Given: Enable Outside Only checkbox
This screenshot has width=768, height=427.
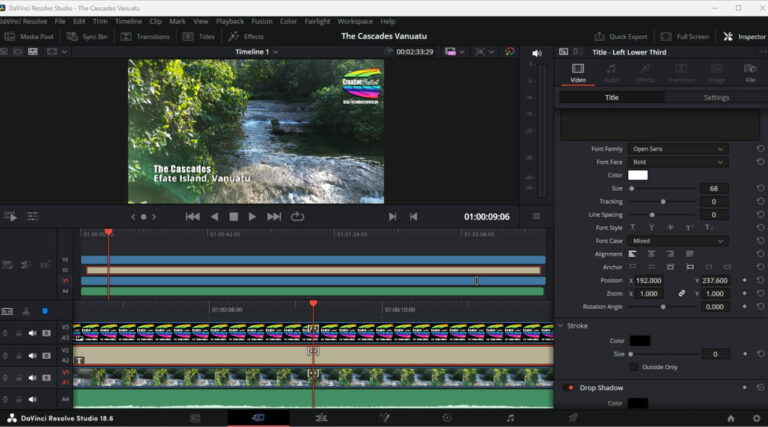Looking at the screenshot, I should click(x=633, y=367).
